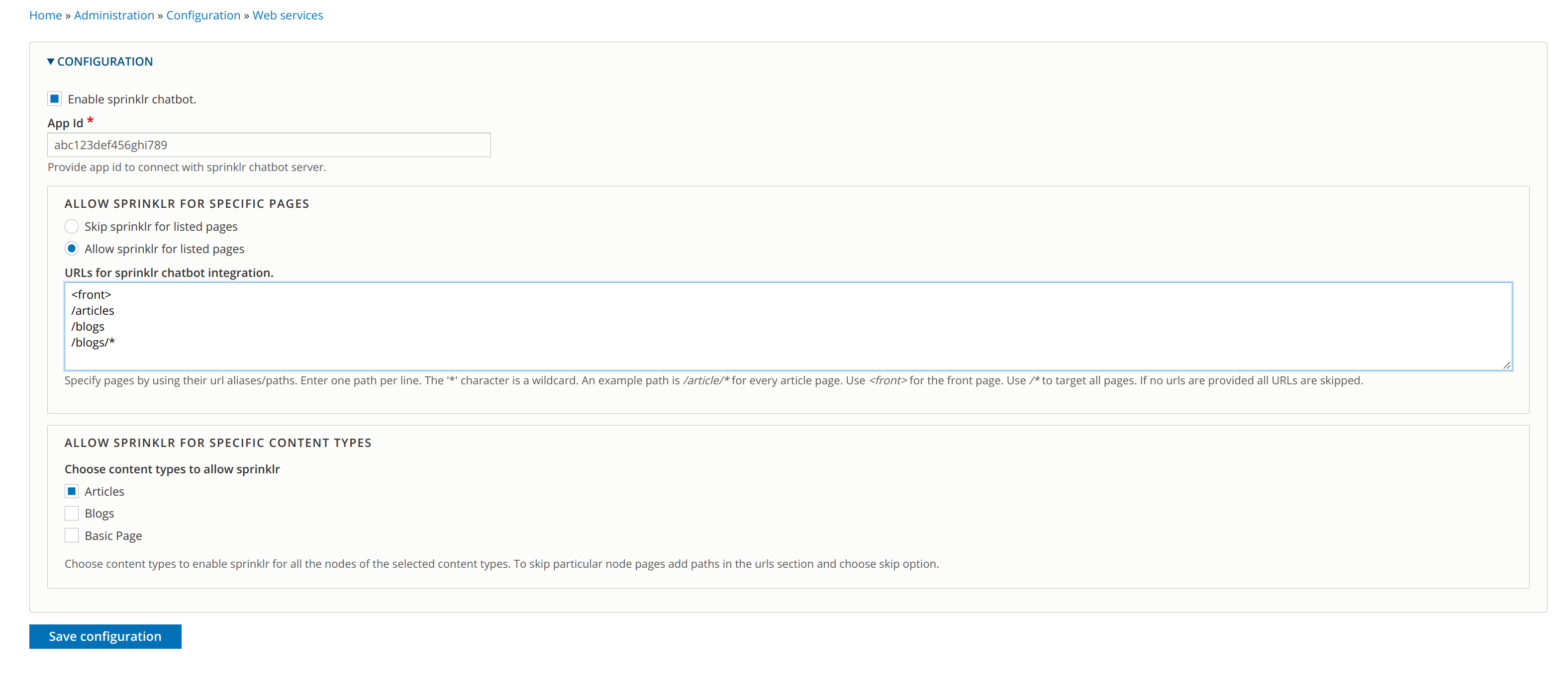Select Allow sprinklr for listed pages
This screenshot has height=698, width=1568.
pos(72,249)
